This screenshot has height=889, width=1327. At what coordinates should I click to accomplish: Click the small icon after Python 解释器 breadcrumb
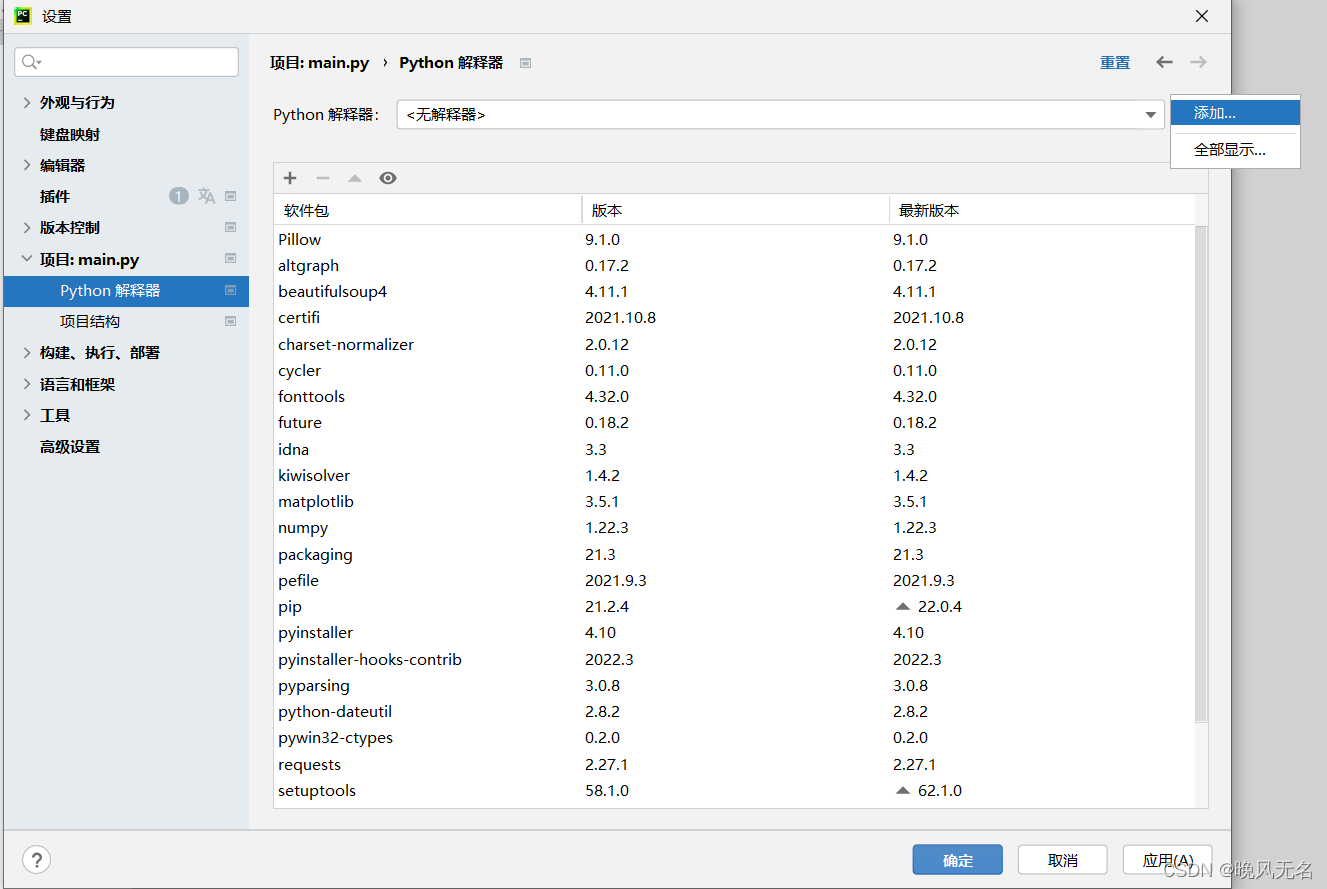click(x=525, y=63)
